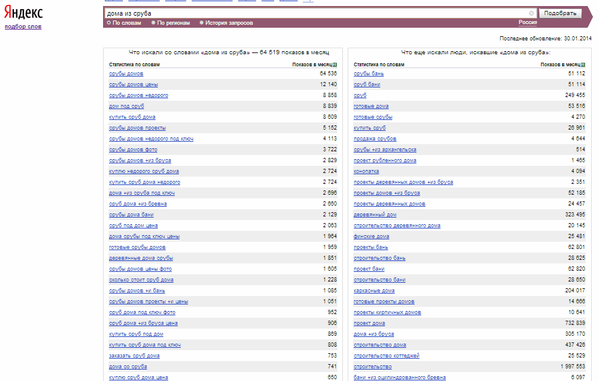Click the Яндекс logo
The image size is (599, 381).
(x=23, y=13)
